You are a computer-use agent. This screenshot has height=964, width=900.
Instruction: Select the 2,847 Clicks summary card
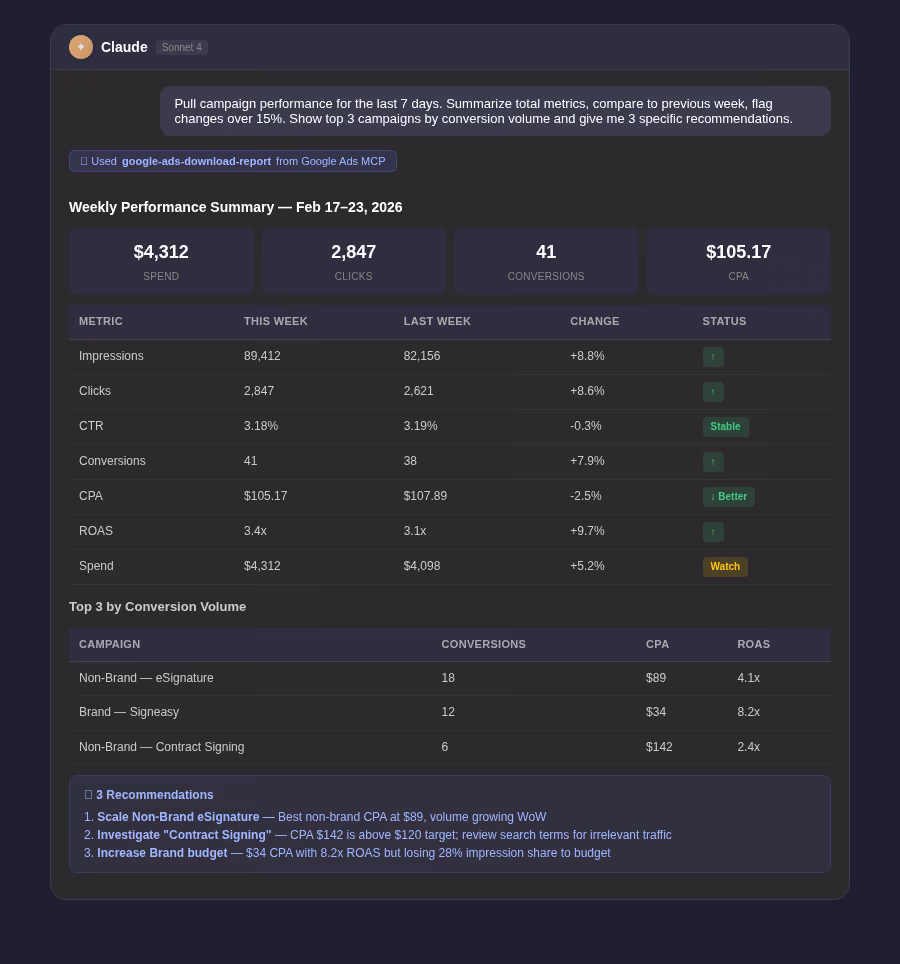pos(353,261)
